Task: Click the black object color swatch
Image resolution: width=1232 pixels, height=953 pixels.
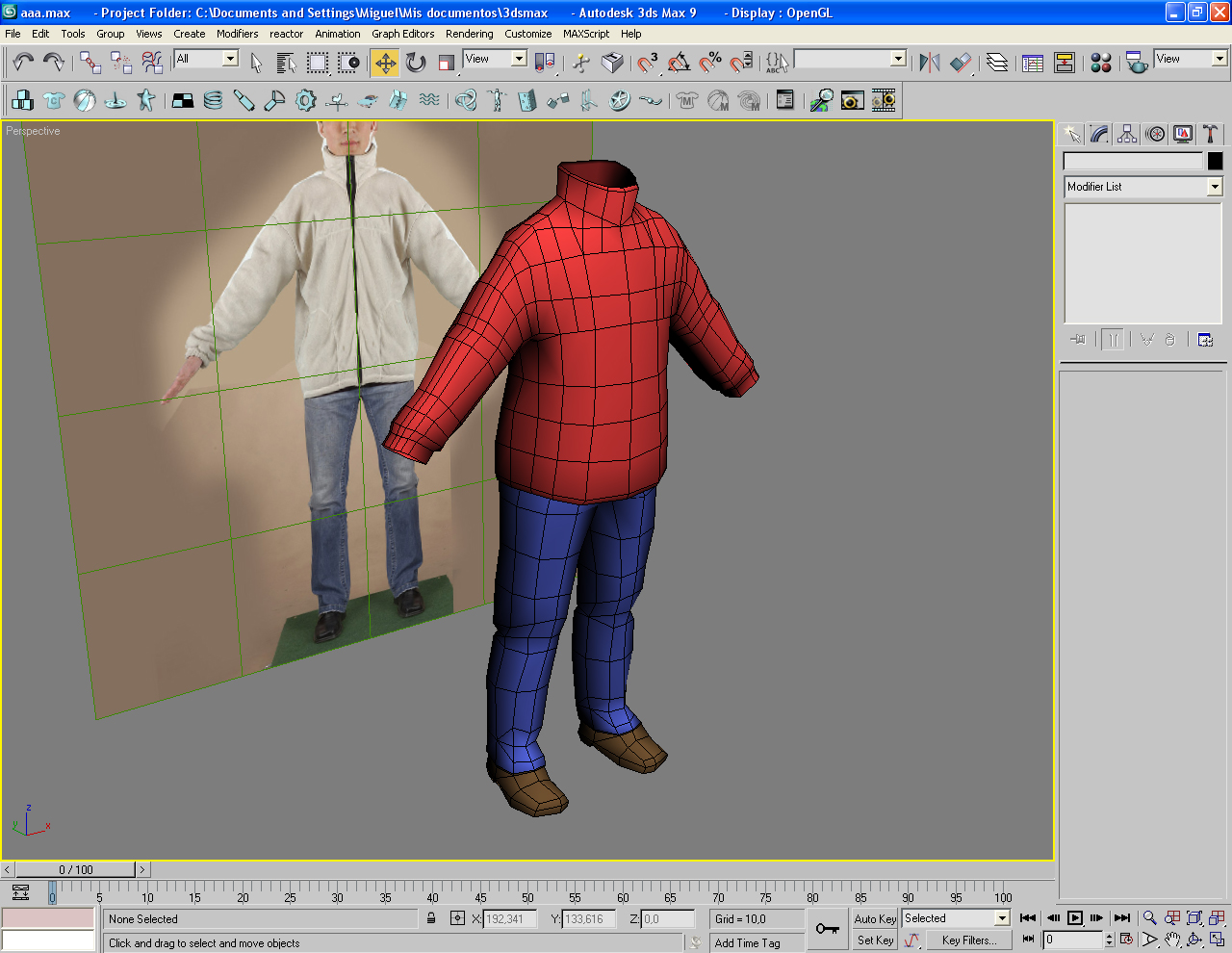Action: coord(1215,162)
